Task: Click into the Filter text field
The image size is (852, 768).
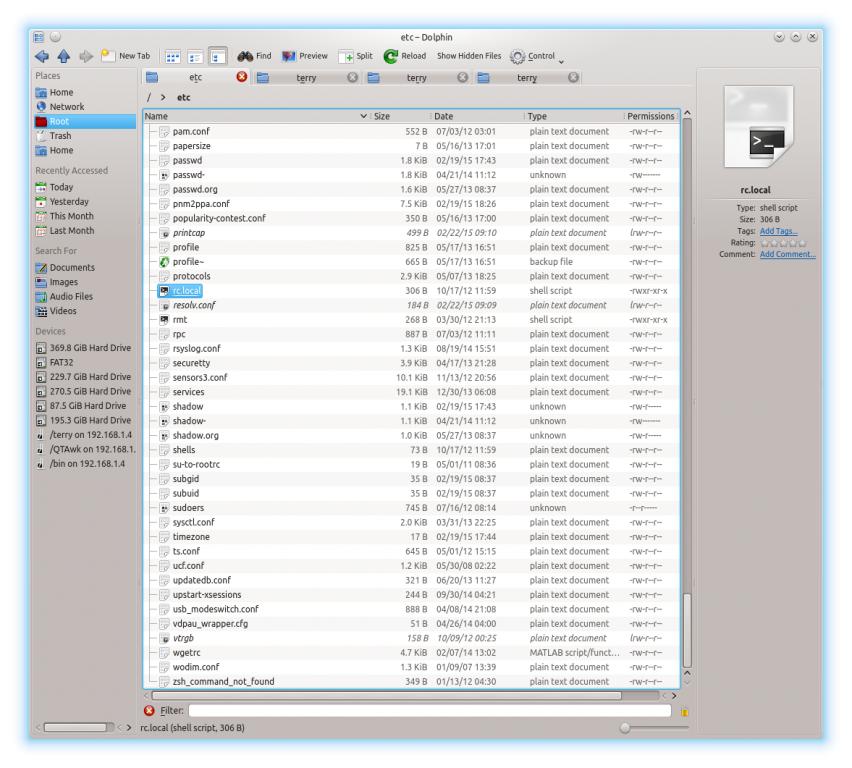Action: pyautogui.click(x=430, y=711)
